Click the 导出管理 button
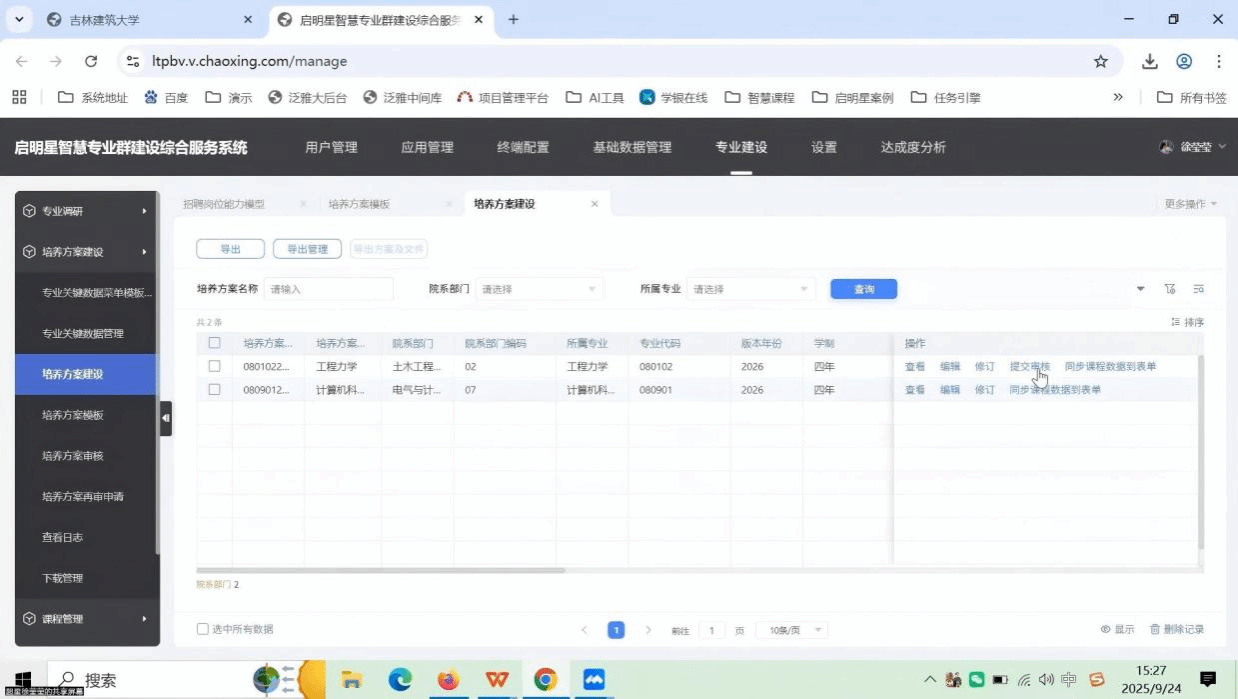This screenshot has width=1238, height=699. [307, 249]
